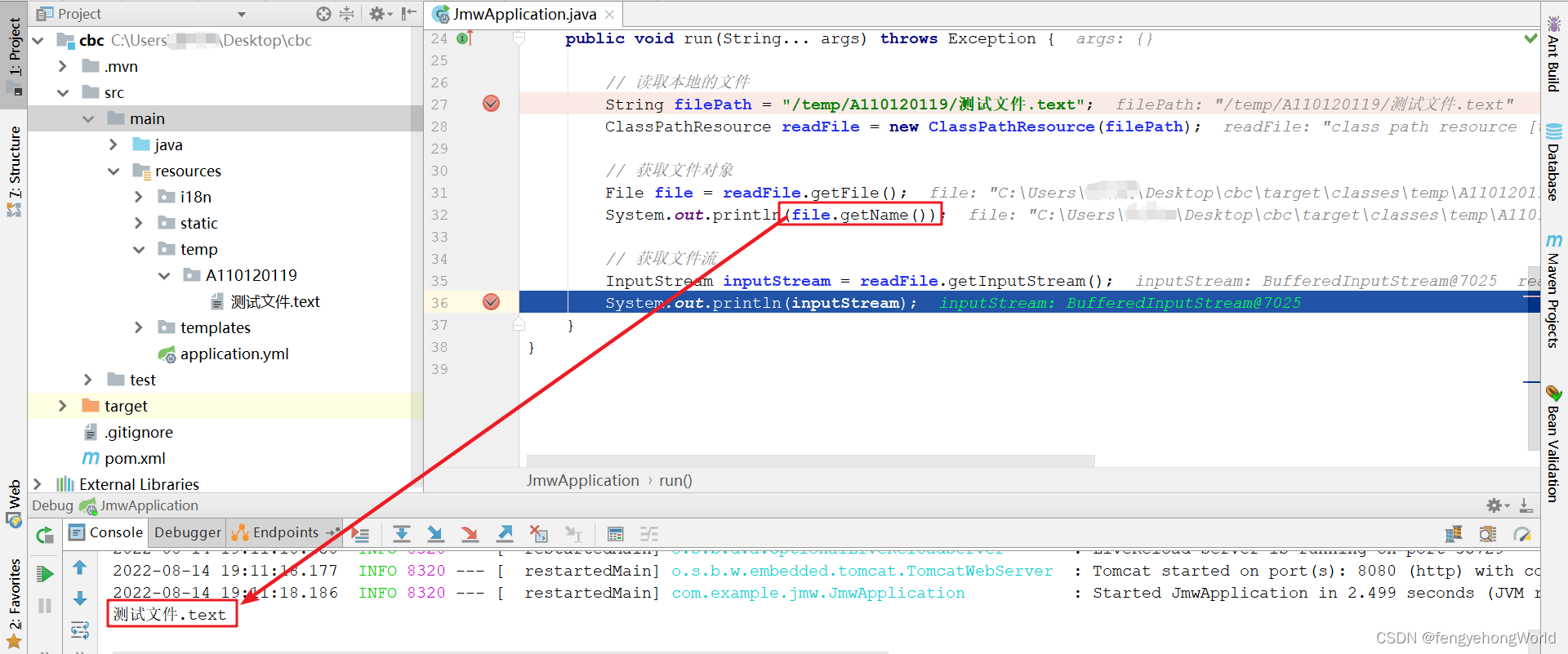Click the green inspection checkmark indicator
Viewport: 1568px width, 654px height.
point(1530,38)
